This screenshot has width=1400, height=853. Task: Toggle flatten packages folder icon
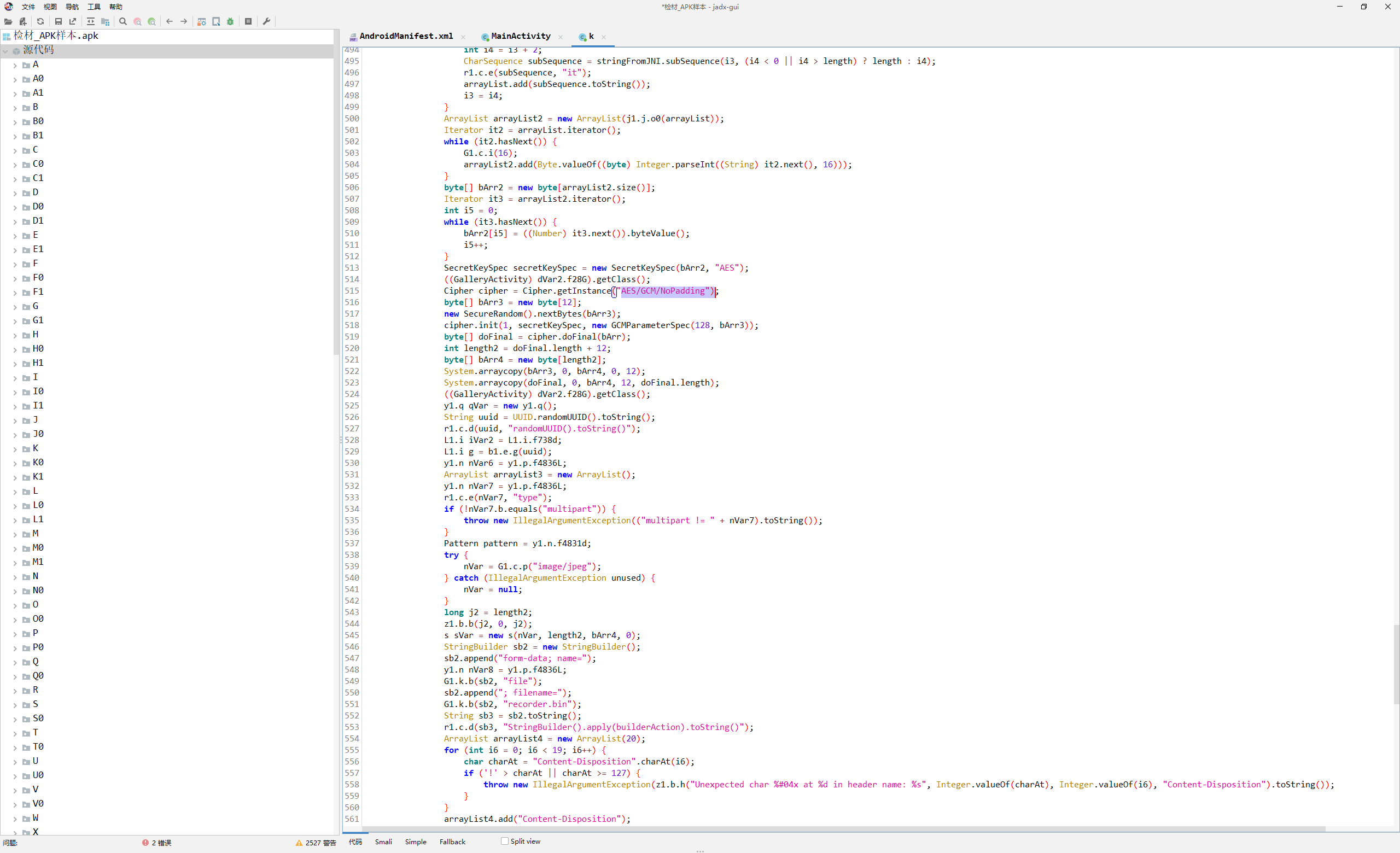coord(105,21)
